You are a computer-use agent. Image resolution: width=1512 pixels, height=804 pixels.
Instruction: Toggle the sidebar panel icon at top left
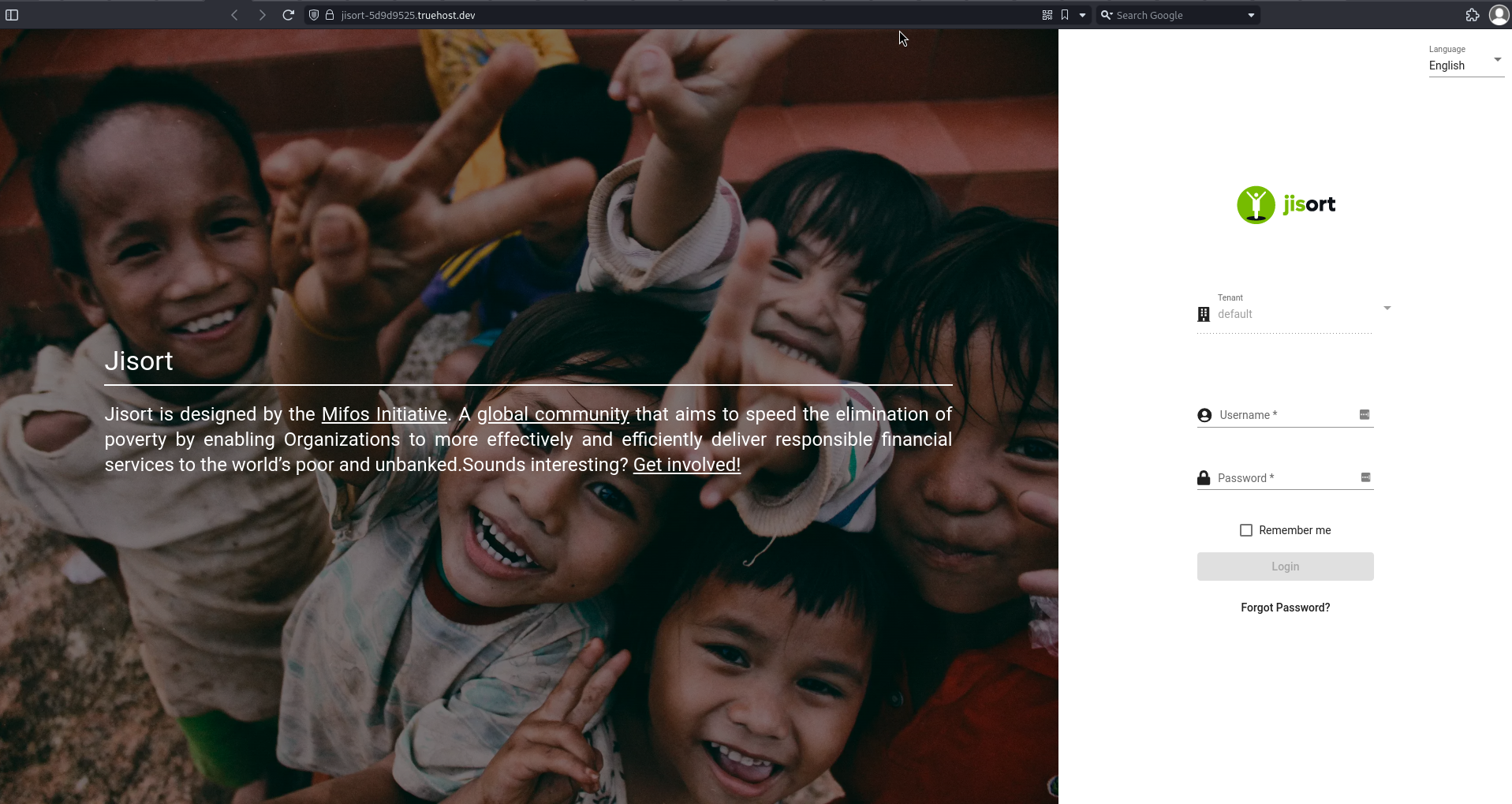click(x=13, y=14)
